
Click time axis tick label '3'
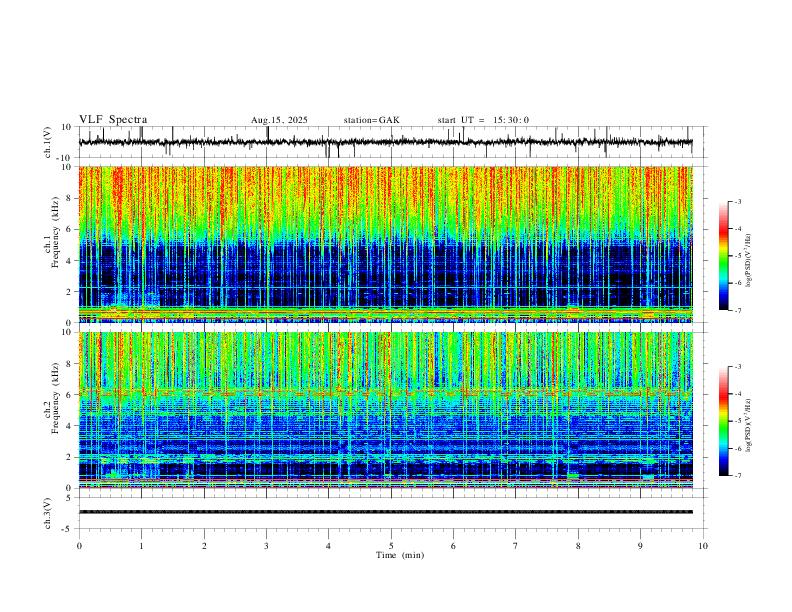(266, 546)
